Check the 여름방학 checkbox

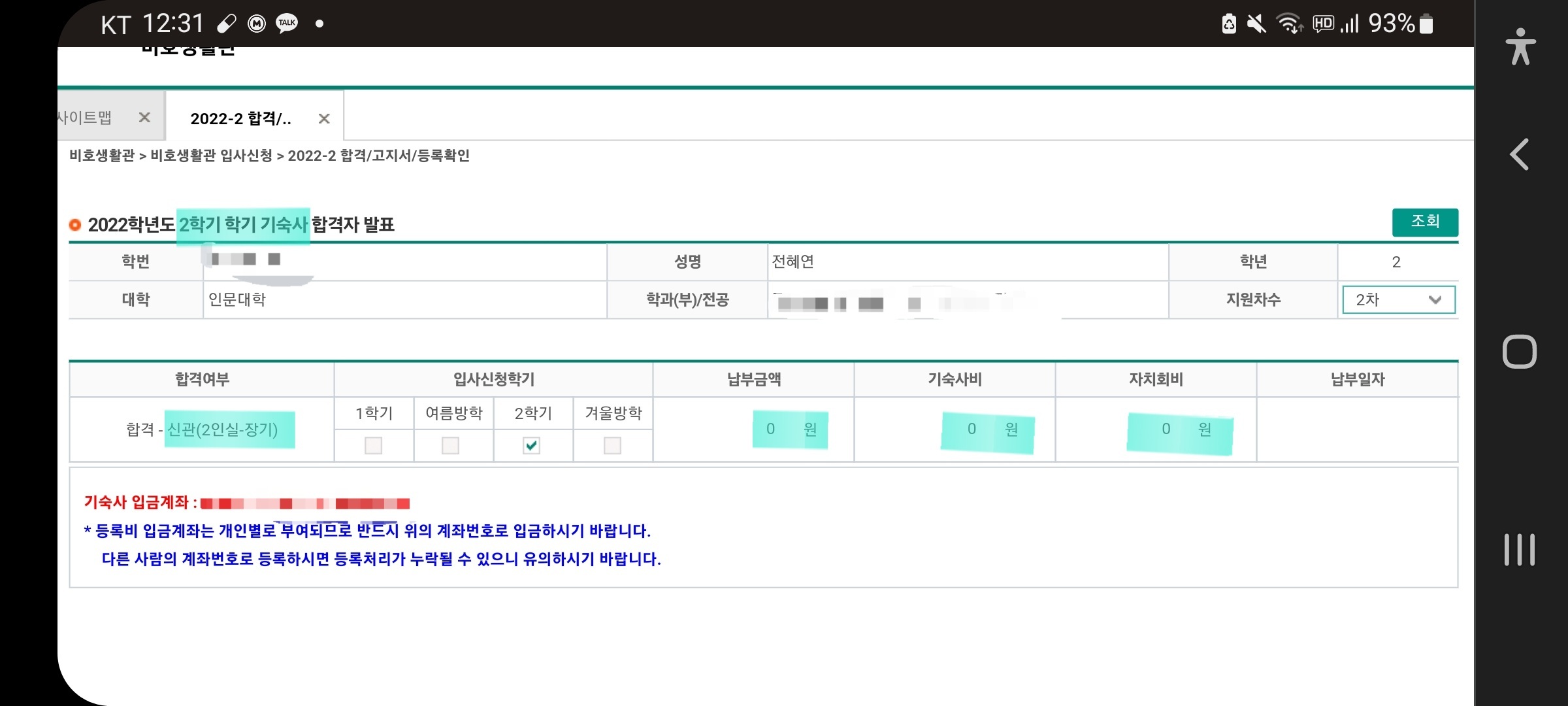(x=450, y=446)
